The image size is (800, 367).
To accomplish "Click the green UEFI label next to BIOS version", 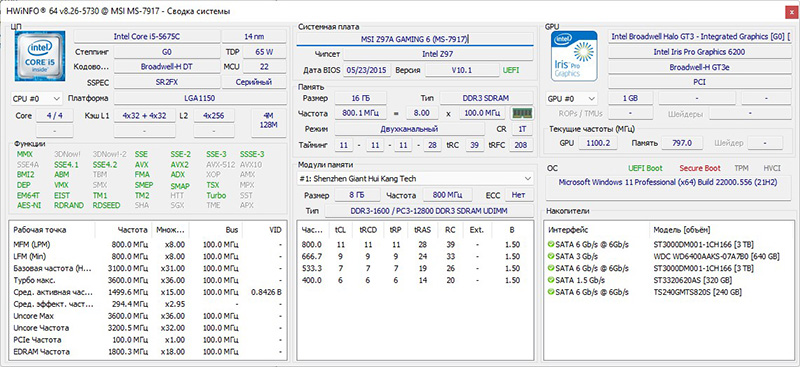I will click(511, 70).
